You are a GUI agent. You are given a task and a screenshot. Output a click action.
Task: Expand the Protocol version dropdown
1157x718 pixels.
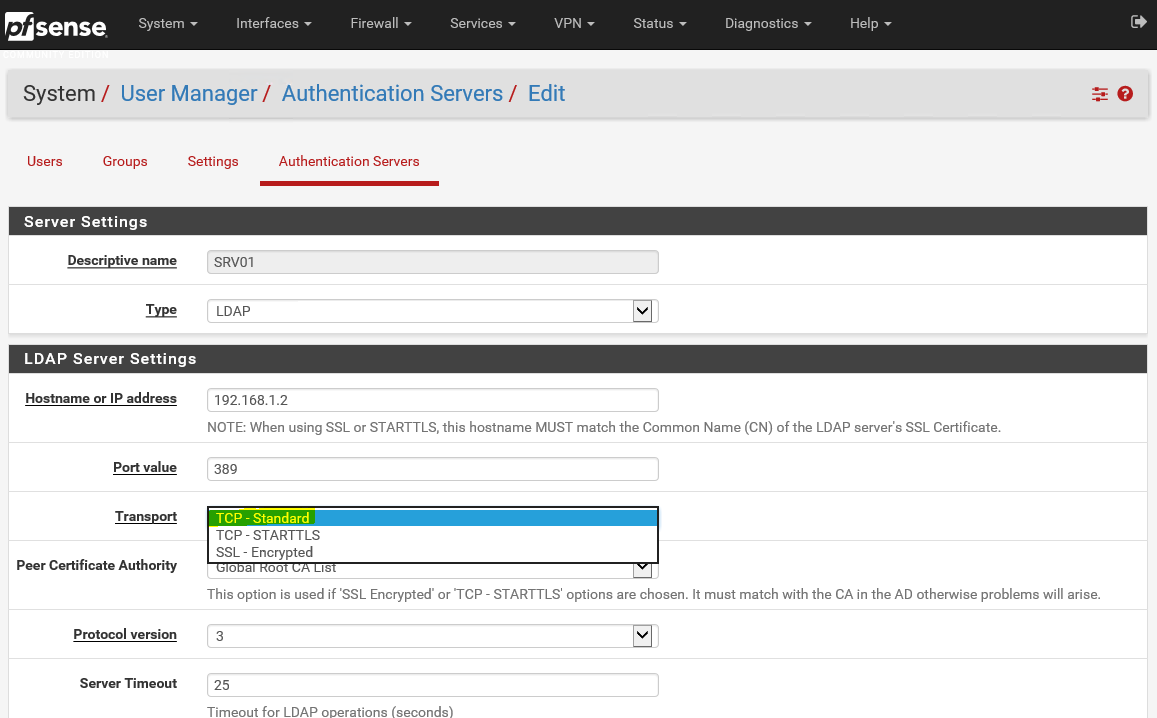(x=432, y=635)
